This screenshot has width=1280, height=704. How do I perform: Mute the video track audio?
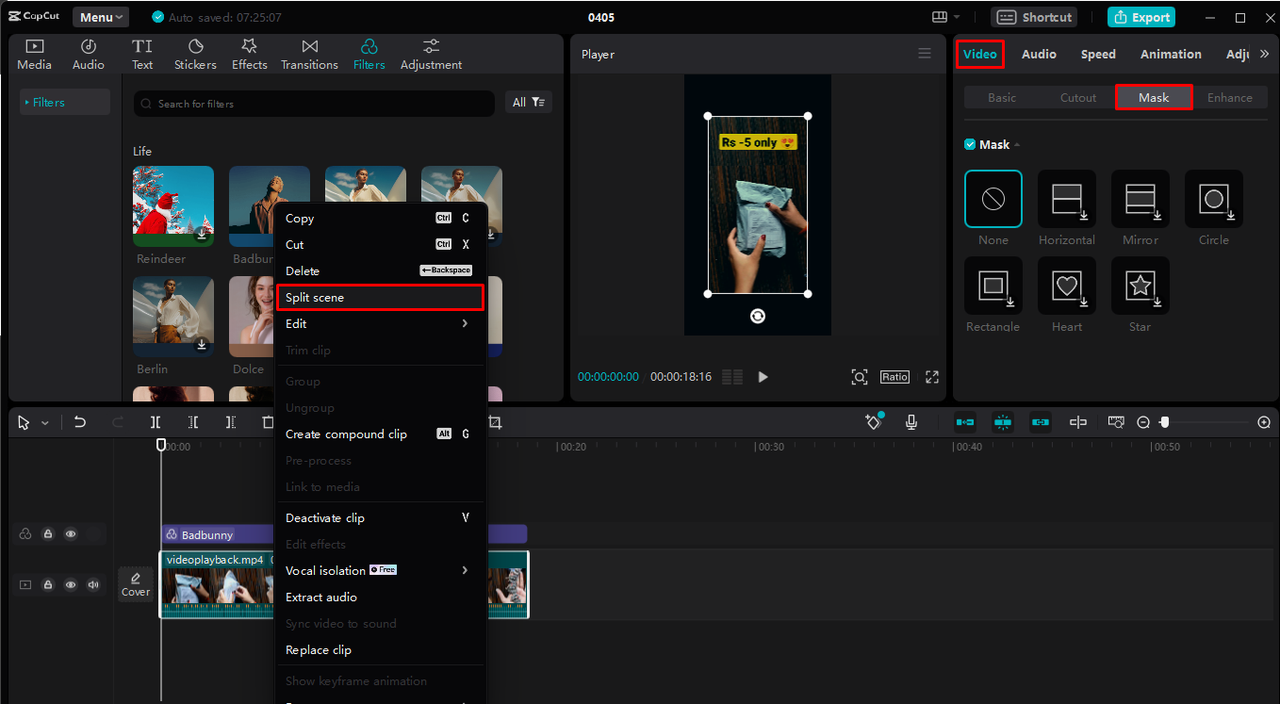(x=94, y=584)
